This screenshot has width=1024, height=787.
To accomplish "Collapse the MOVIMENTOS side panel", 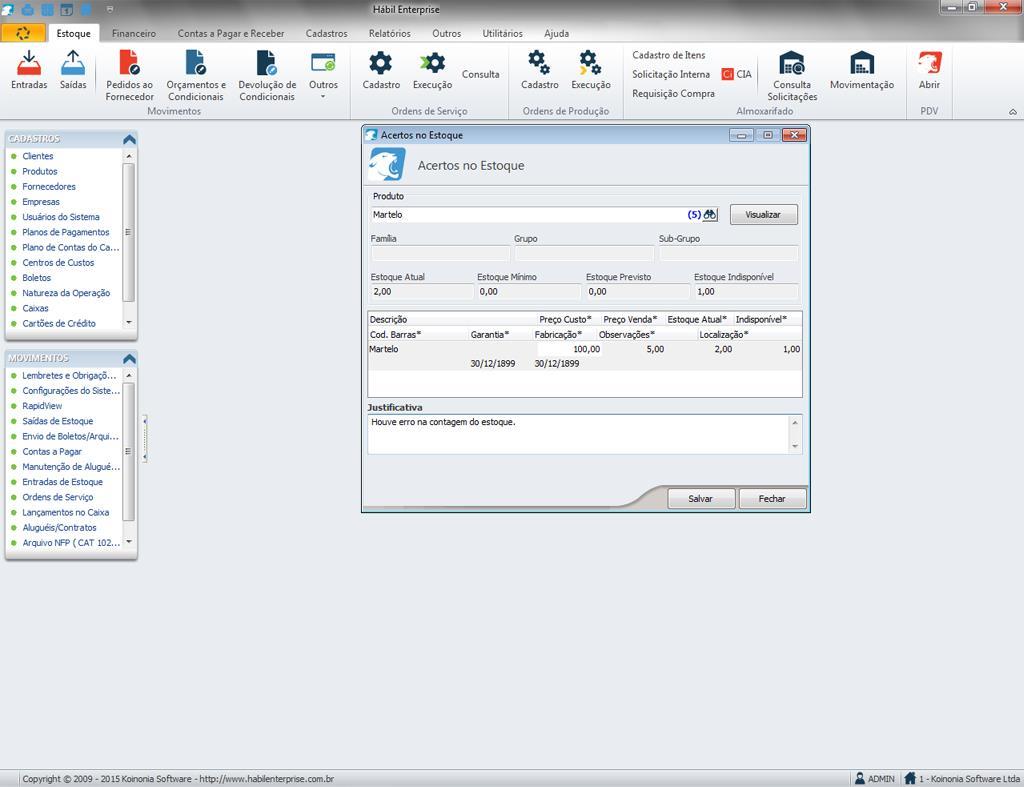I will [x=129, y=359].
